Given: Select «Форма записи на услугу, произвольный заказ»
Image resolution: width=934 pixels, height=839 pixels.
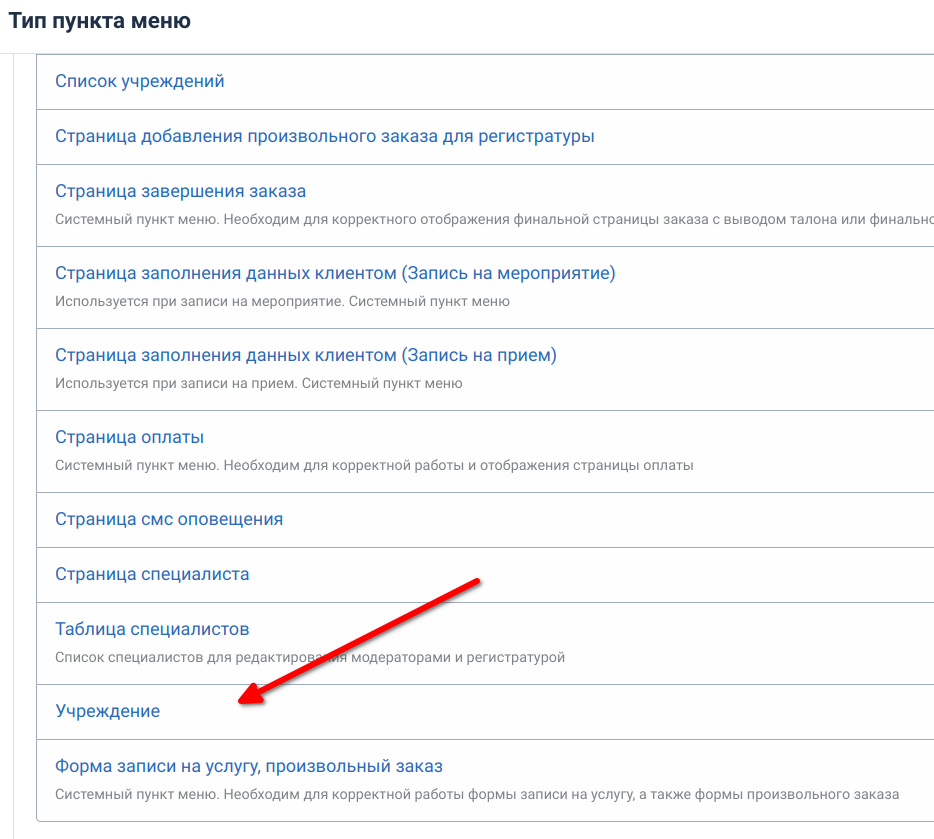Looking at the screenshot, I should [249, 766].
